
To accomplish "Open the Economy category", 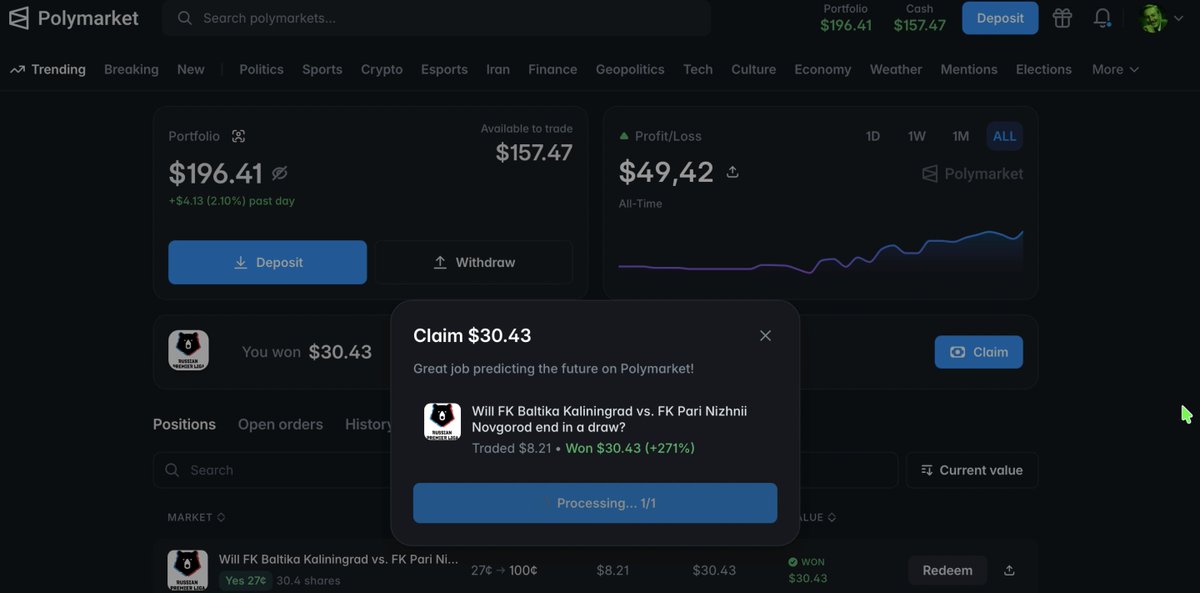I will (x=823, y=69).
